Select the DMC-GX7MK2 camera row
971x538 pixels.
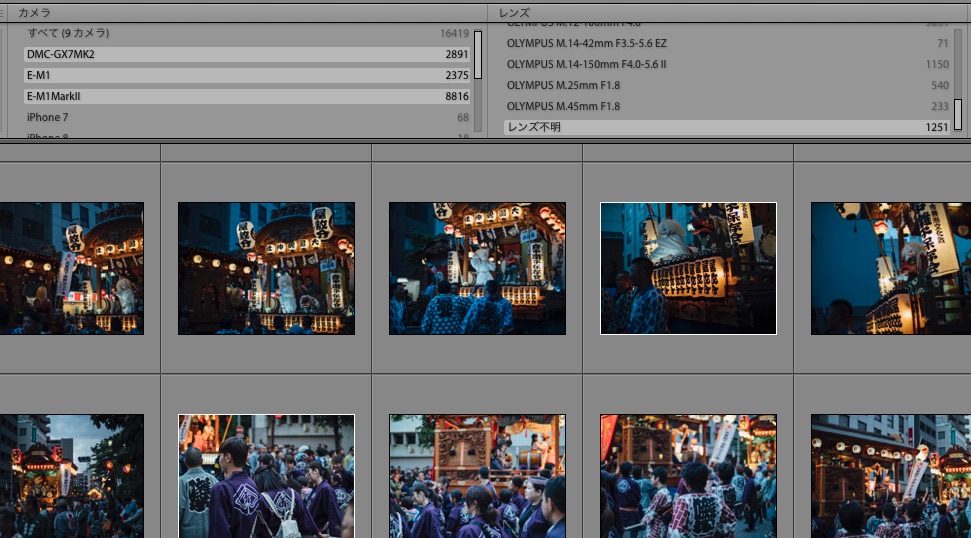[247, 54]
